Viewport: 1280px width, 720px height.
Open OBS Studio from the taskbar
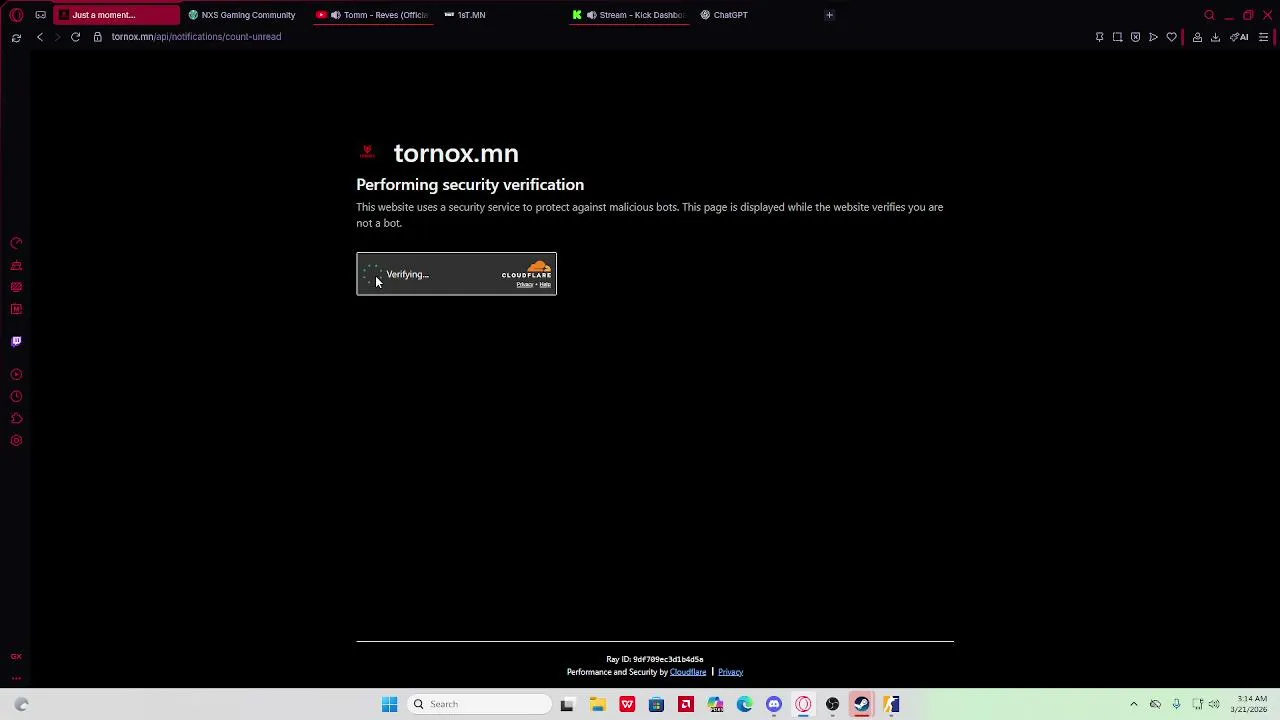tap(832, 704)
